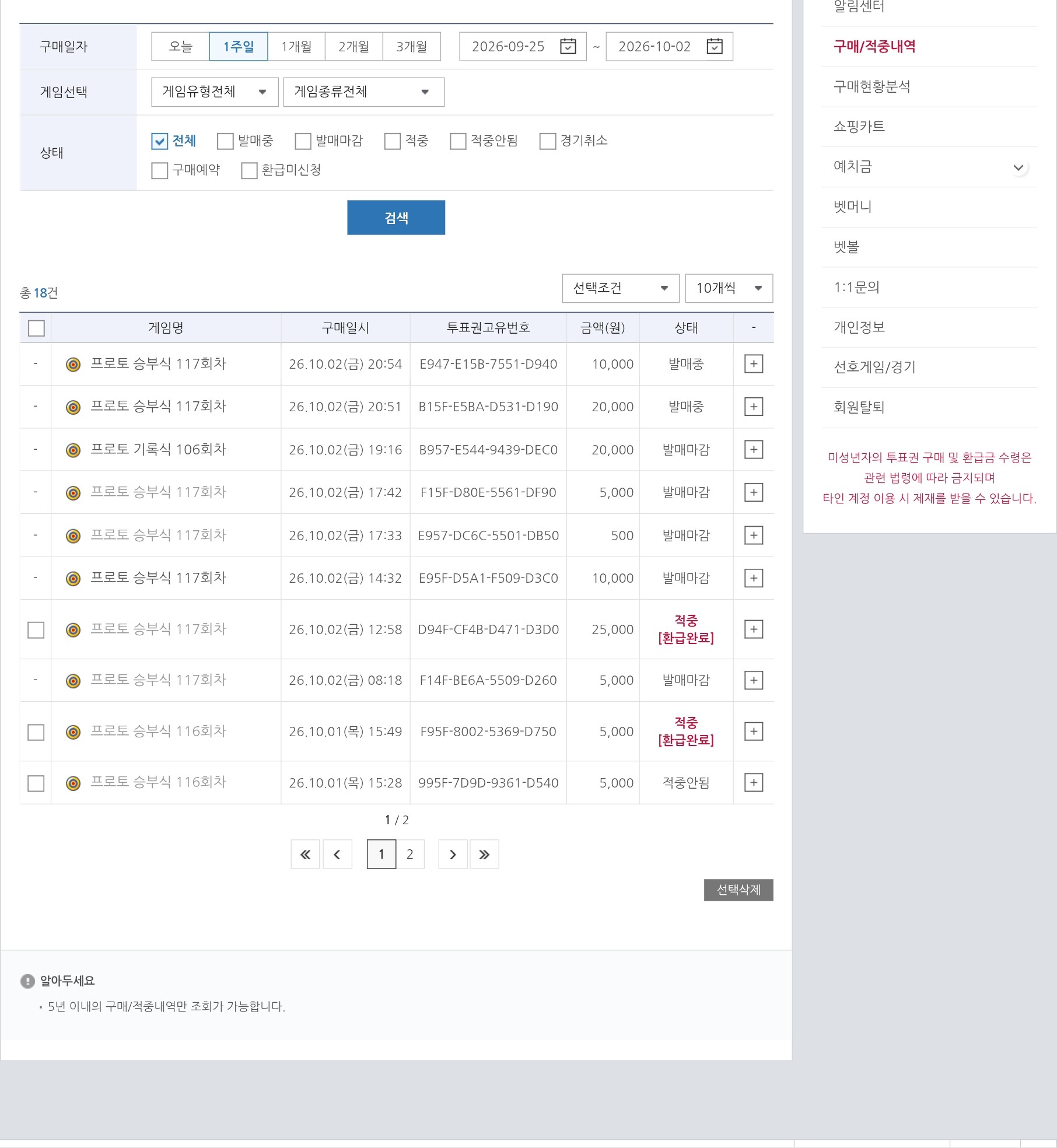Screen dimensions: 1057x1148
Task: Select the 오늘 period tab
Action: pyautogui.click(x=180, y=47)
